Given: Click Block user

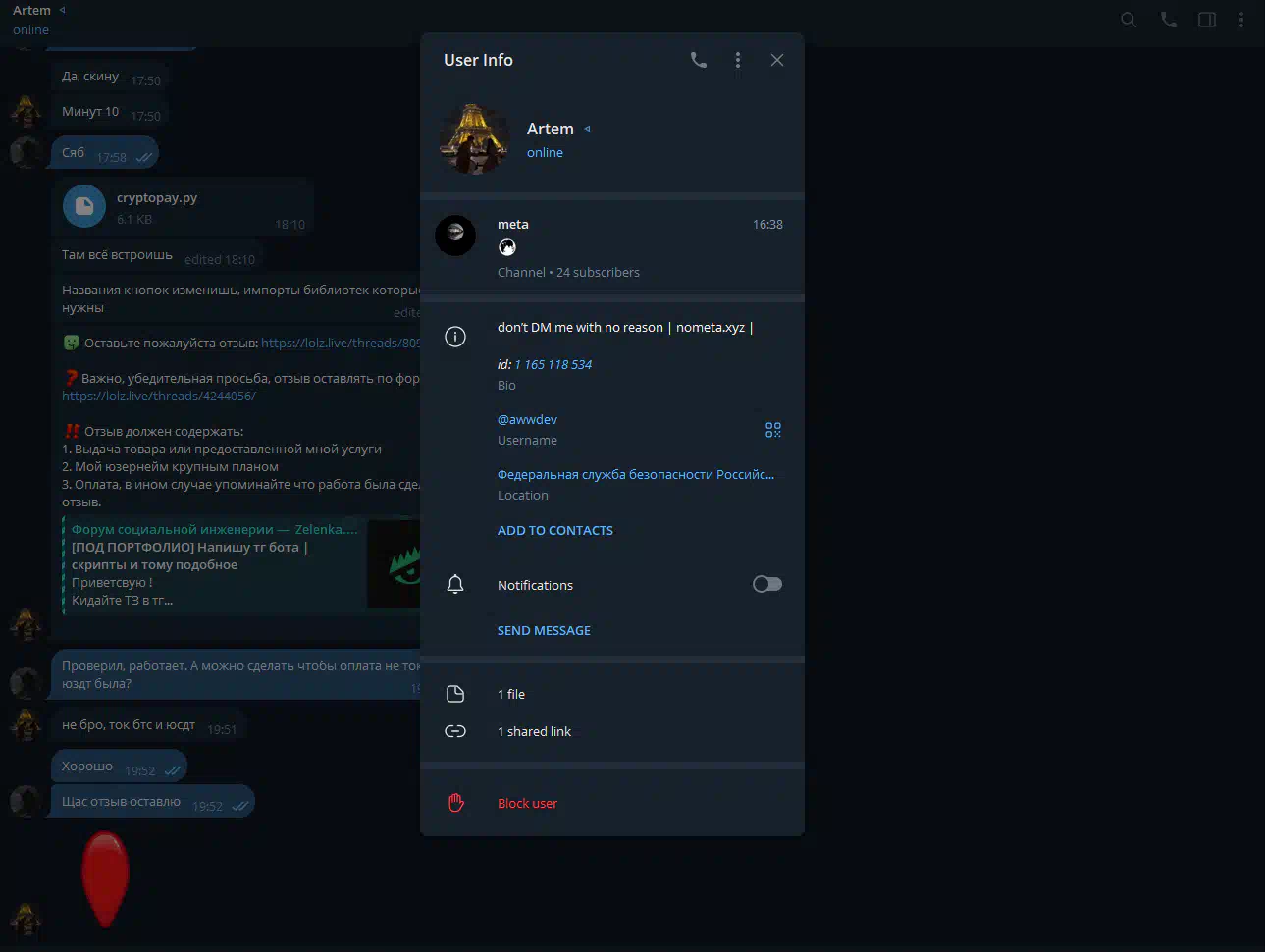Looking at the screenshot, I should tap(527, 803).
